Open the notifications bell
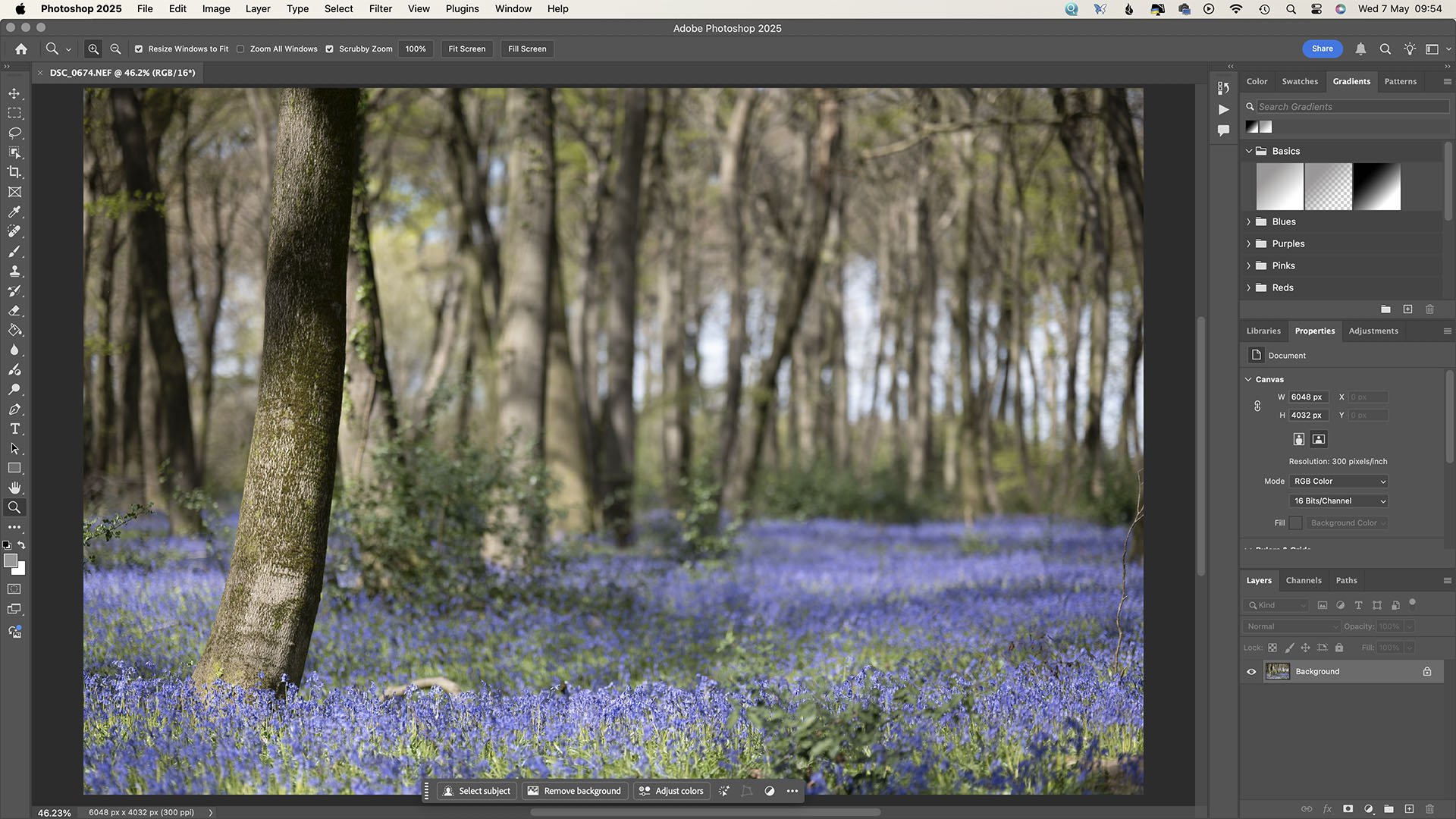1456x819 pixels. coord(1360,49)
